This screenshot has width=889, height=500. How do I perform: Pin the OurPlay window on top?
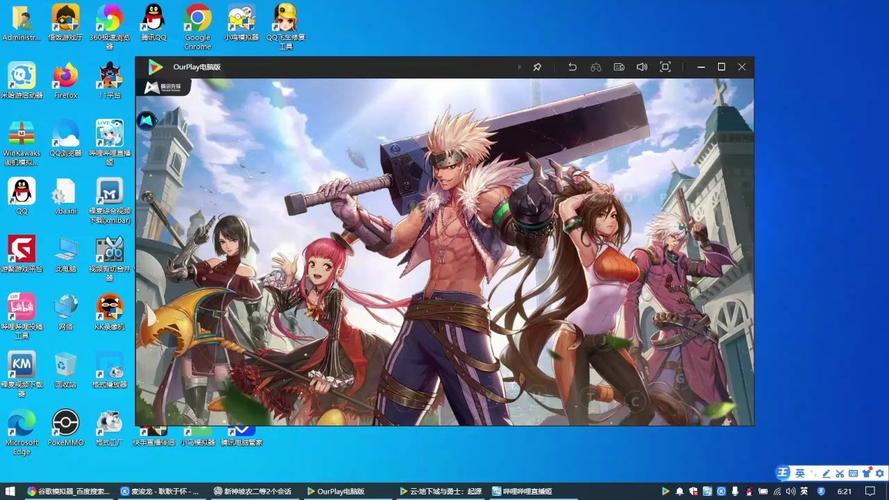click(x=537, y=67)
